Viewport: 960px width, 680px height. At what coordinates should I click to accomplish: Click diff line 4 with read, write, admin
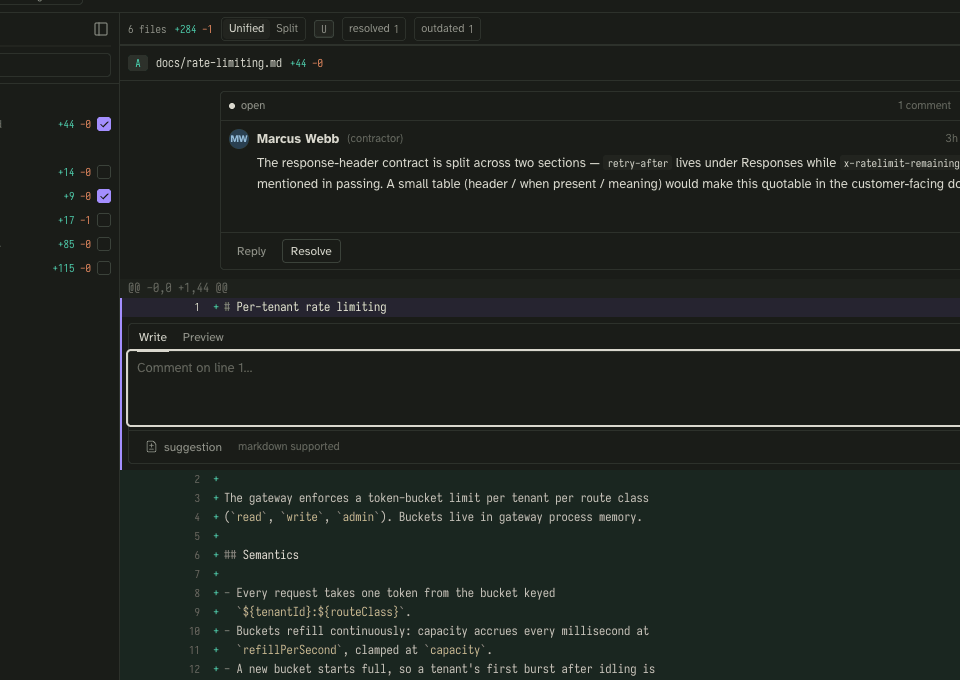(540, 517)
